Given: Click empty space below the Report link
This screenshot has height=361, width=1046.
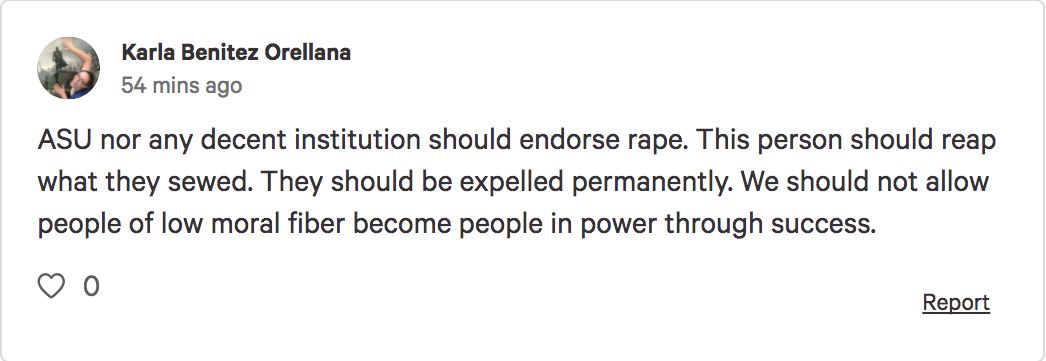Looking at the screenshot, I should [956, 337].
